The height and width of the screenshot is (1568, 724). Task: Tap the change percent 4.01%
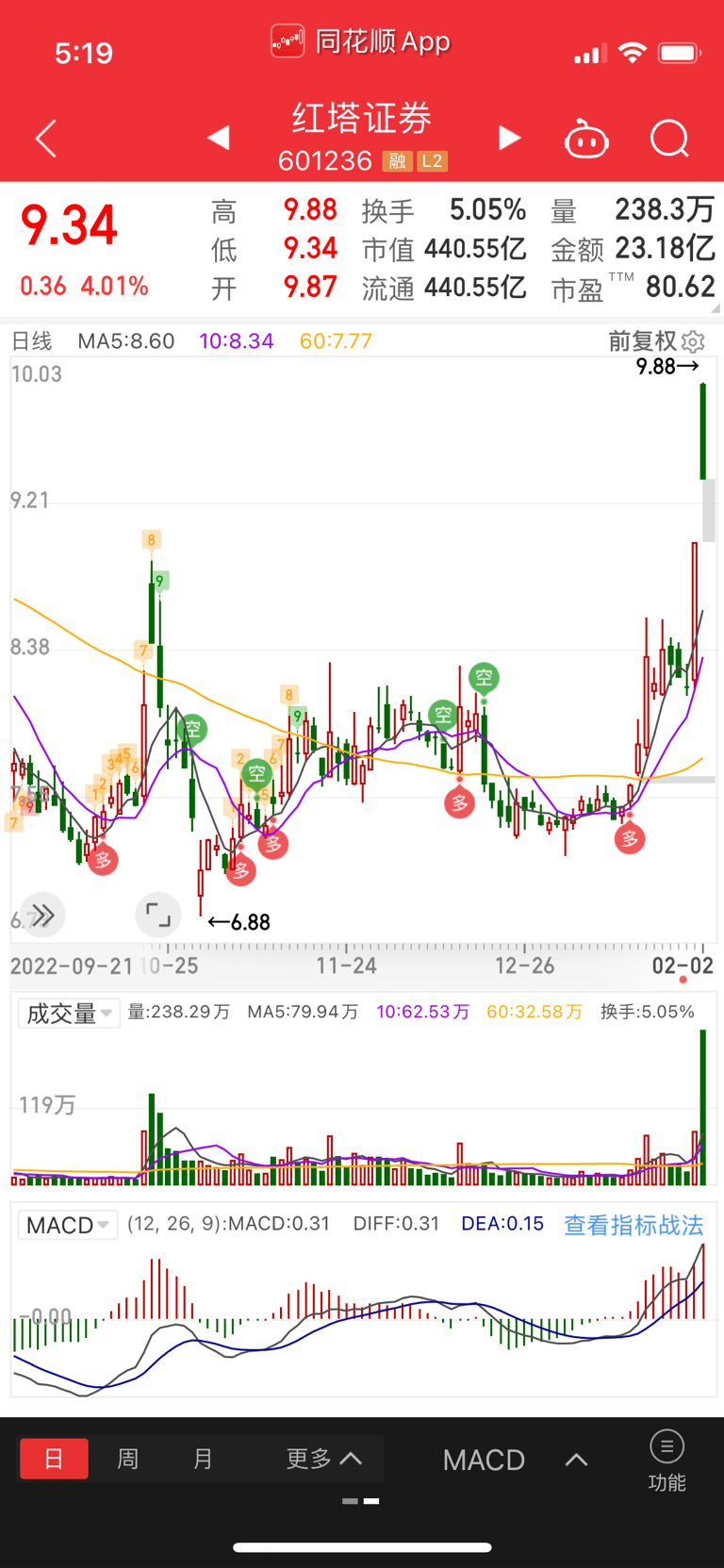click(114, 287)
